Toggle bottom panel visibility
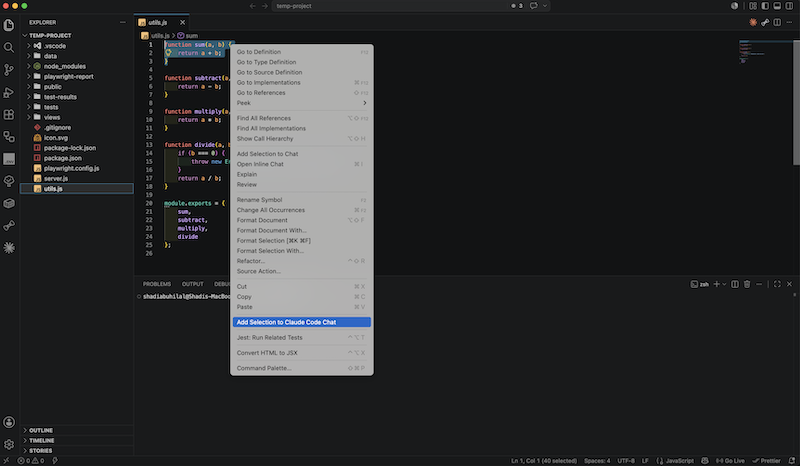The image size is (800, 466). coord(777,6)
